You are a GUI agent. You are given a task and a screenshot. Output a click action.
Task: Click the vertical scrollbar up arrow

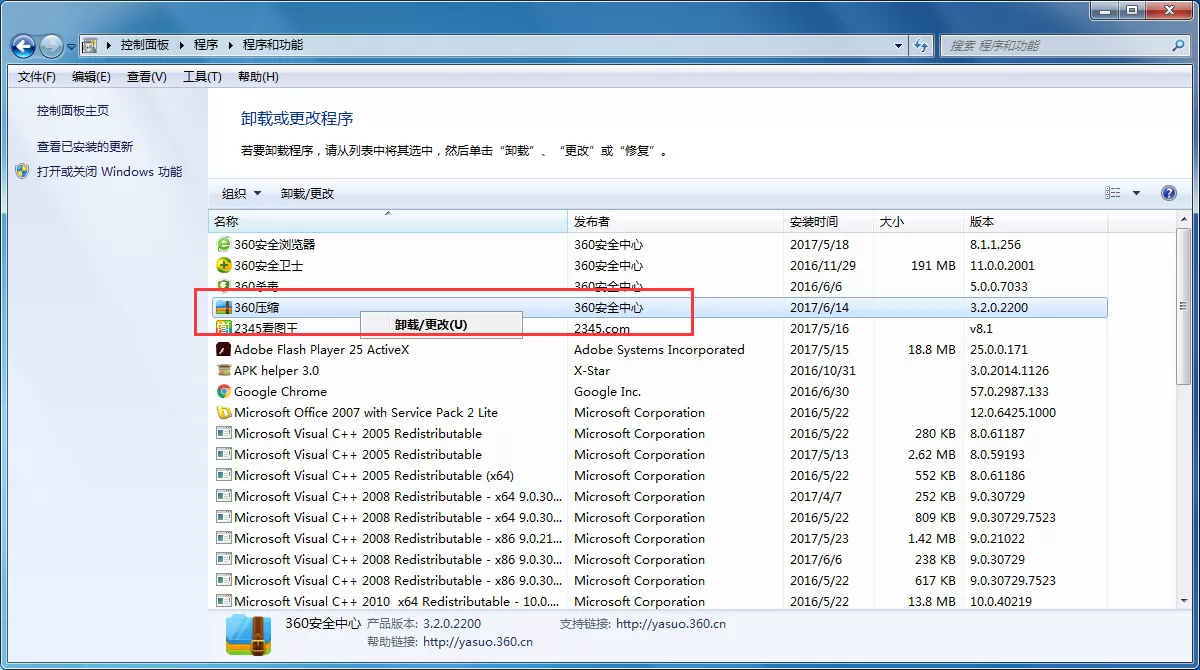pyautogui.click(x=1183, y=219)
